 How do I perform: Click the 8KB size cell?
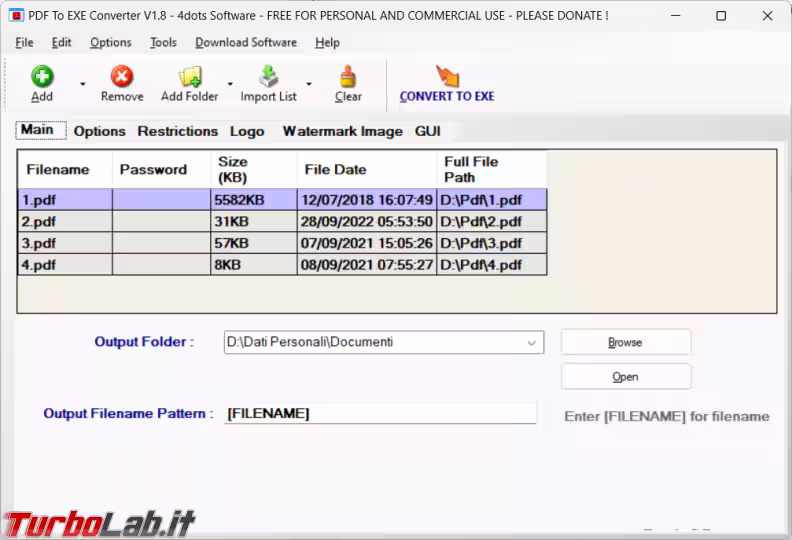click(x=254, y=265)
